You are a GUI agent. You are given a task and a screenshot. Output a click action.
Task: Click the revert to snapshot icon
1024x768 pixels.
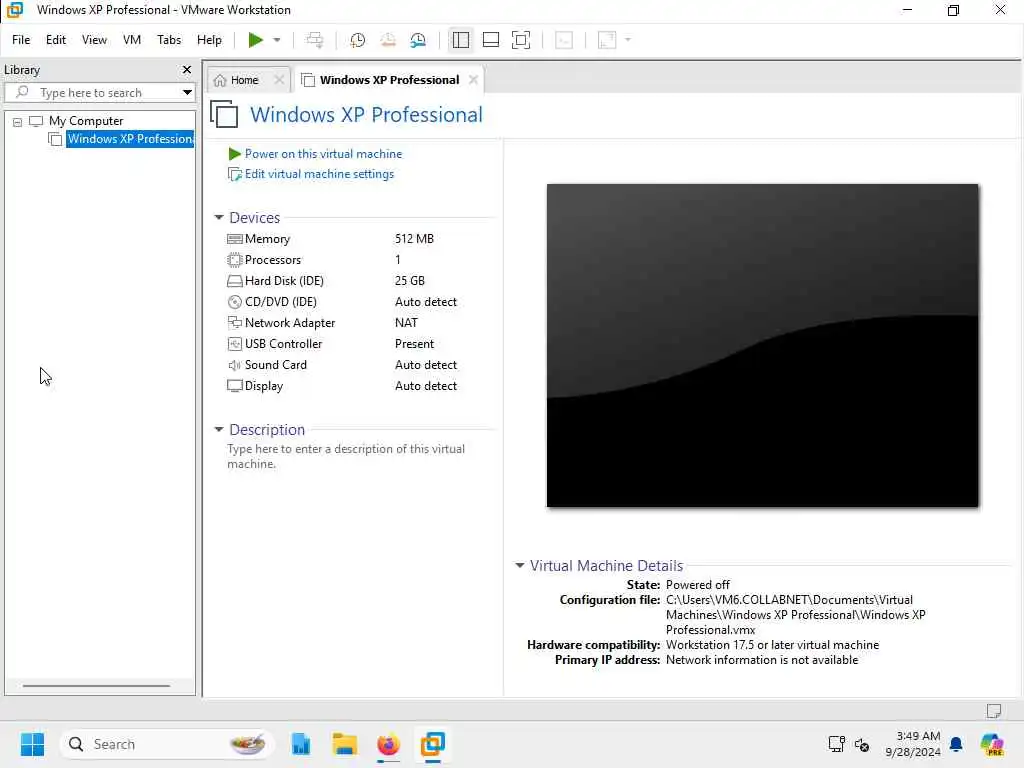(x=388, y=40)
